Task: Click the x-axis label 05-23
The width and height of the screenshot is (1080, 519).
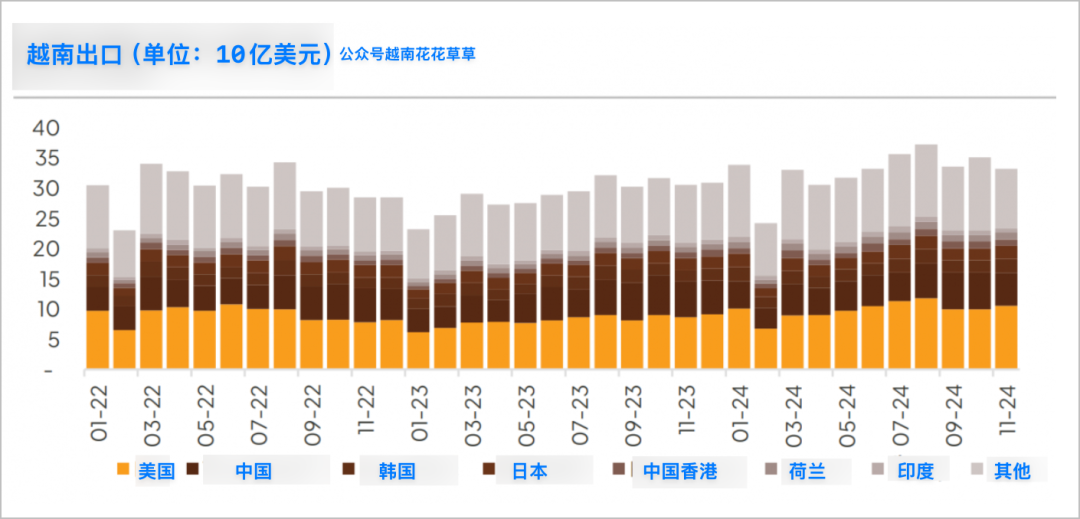Action: tap(525, 416)
